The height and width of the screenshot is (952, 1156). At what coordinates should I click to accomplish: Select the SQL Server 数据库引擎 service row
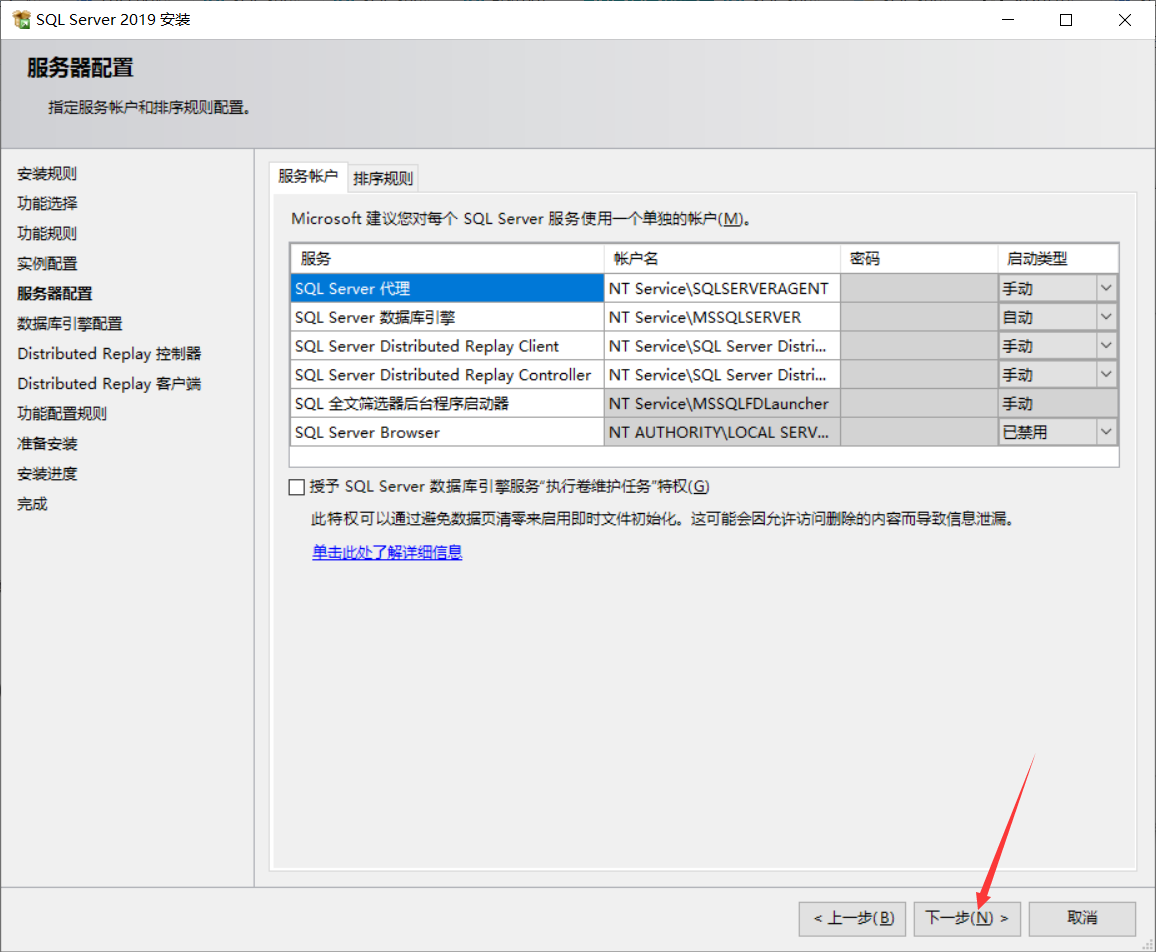pos(448,317)
